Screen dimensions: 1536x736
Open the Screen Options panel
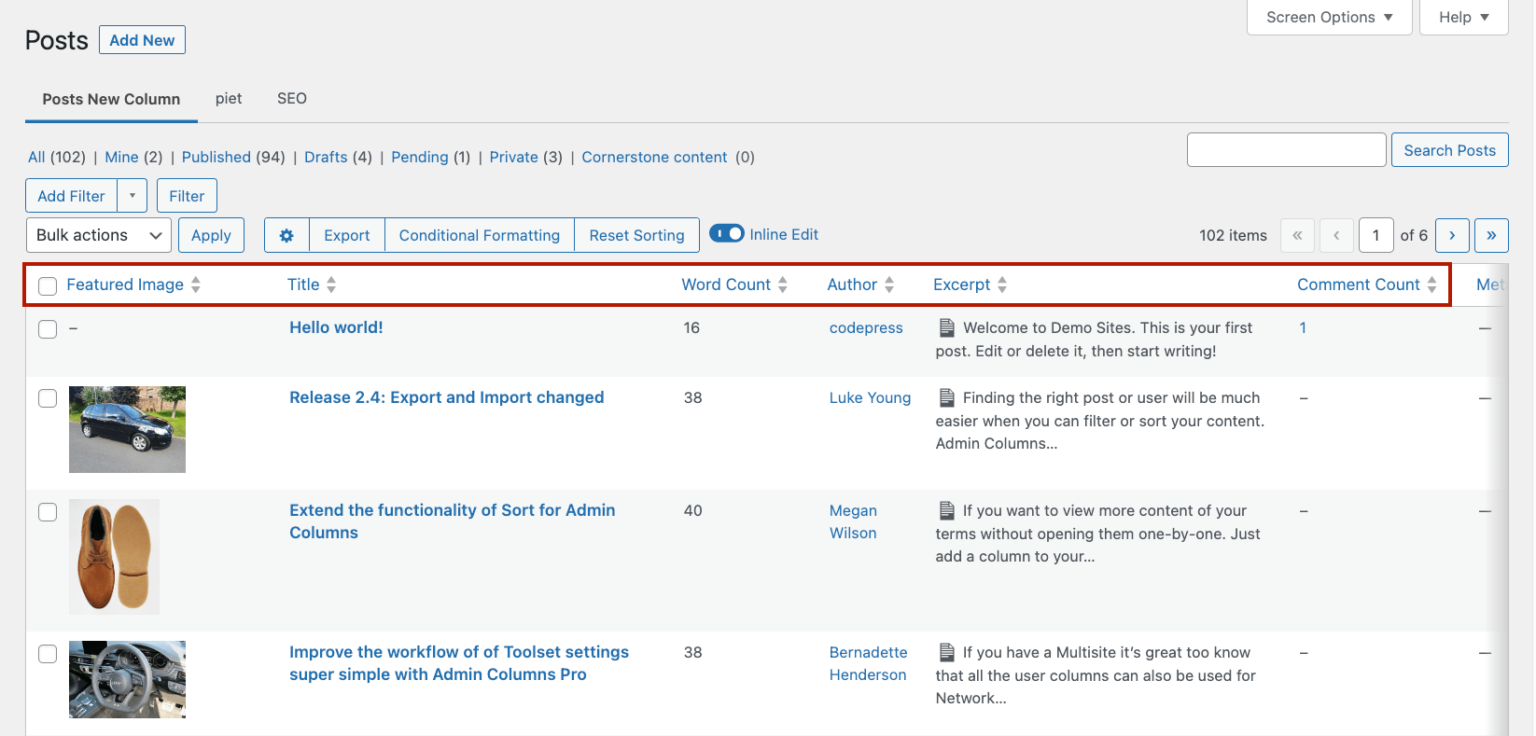tap(1329, 17)
